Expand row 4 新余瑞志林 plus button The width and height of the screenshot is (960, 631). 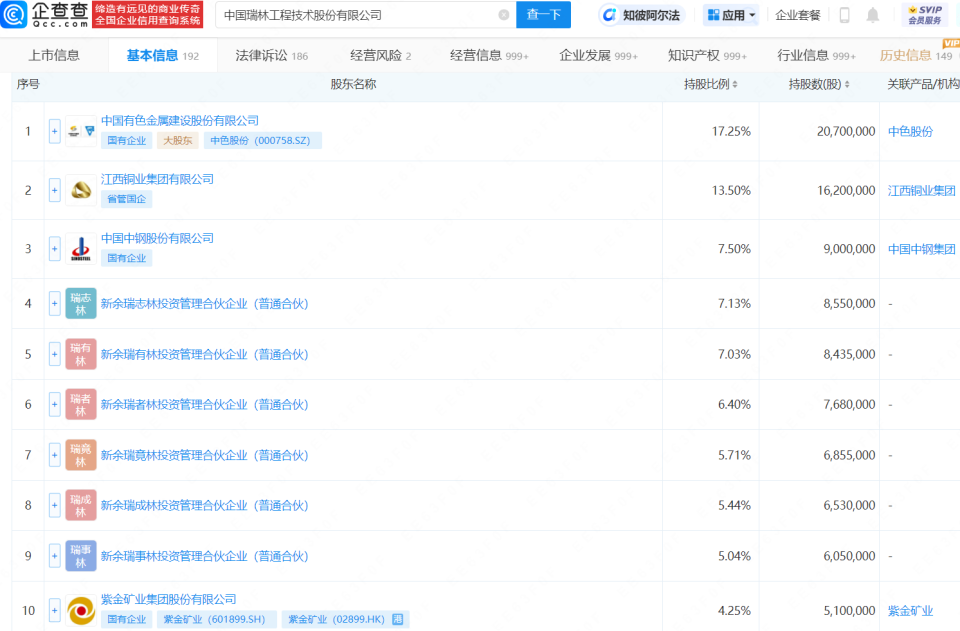coord(54,304)
